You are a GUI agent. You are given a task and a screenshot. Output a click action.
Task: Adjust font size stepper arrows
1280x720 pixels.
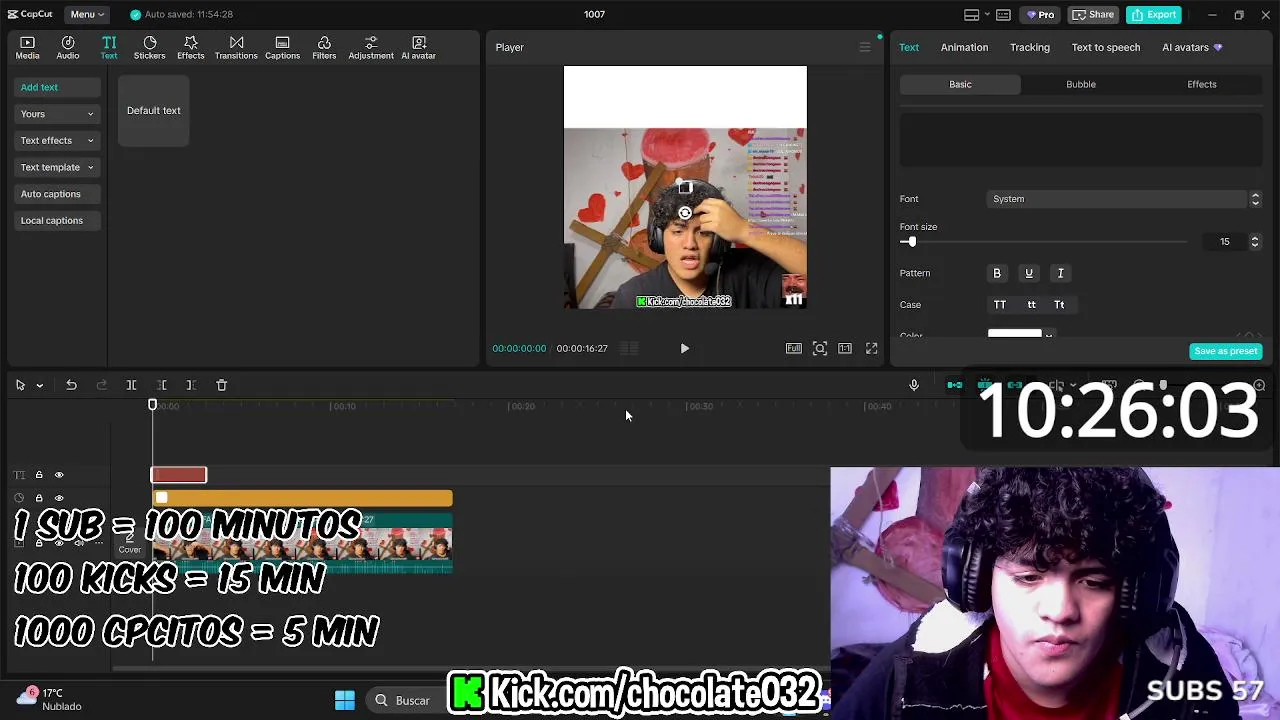point(1255,242)
